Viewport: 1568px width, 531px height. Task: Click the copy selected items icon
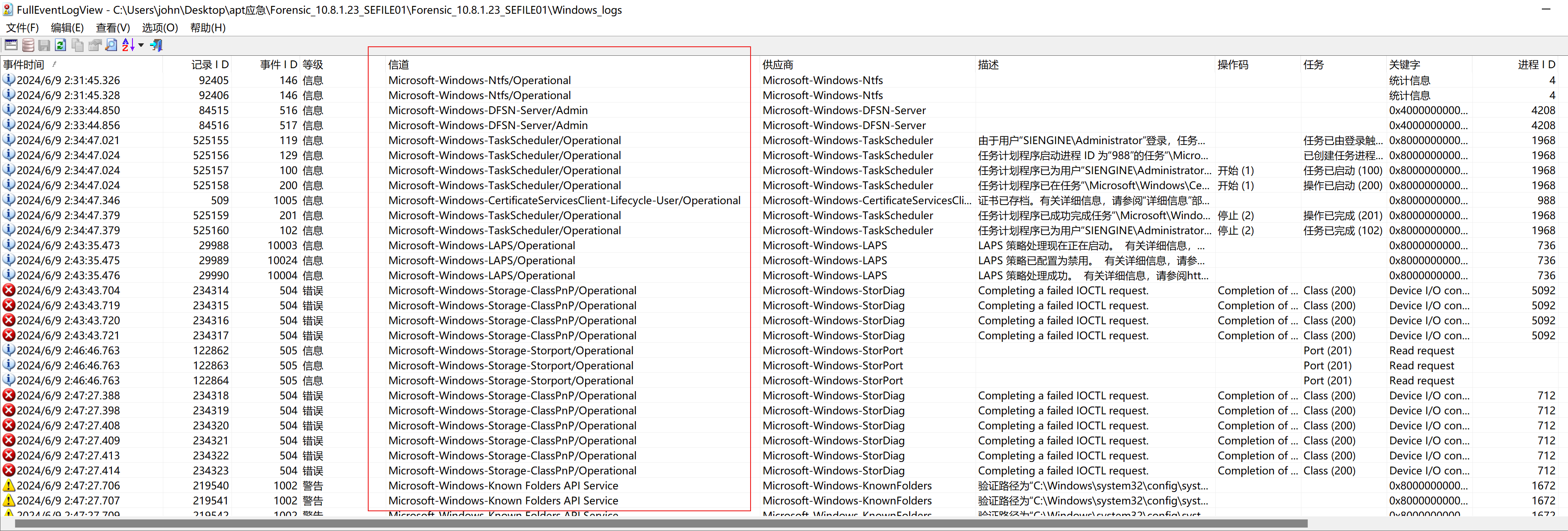click(x=77, y=45)
